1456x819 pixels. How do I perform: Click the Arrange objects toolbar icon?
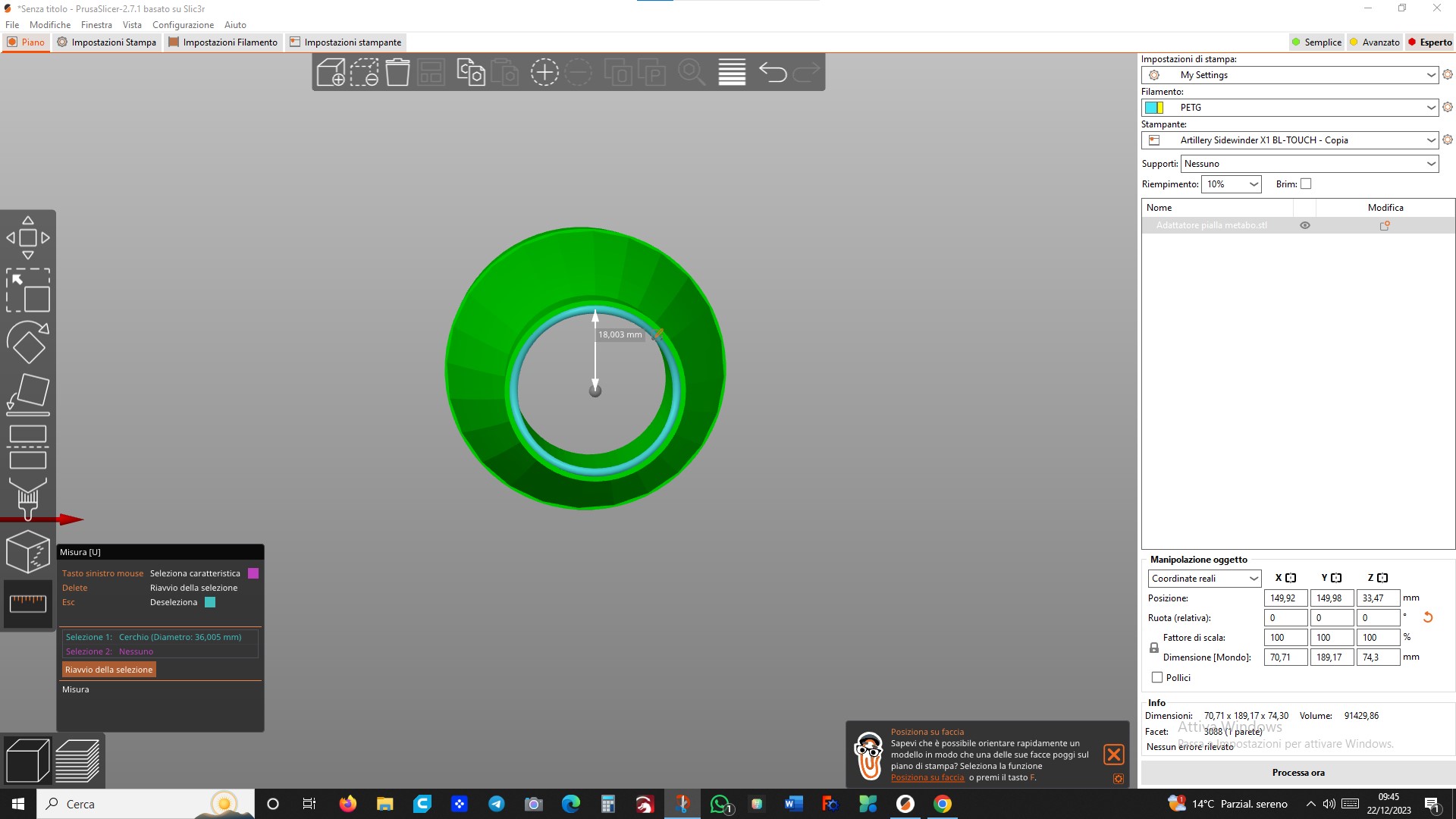(431, 72)
